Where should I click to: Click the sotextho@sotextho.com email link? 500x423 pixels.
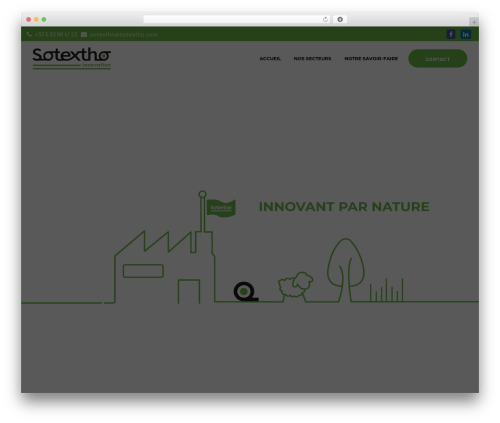click(x=123, y=34)
